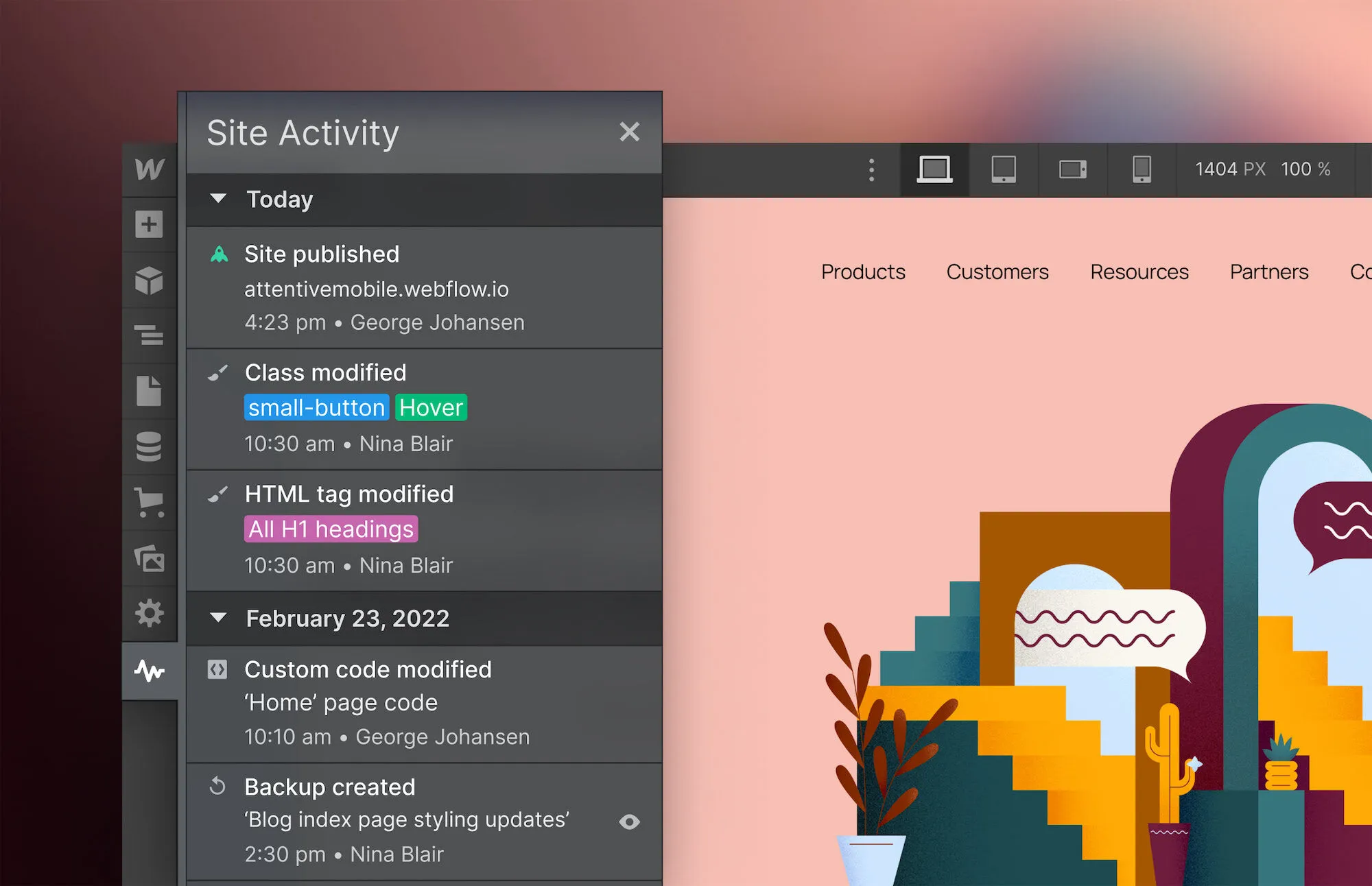
Task: Collapse the Today activity section
Action: (218, 199)
